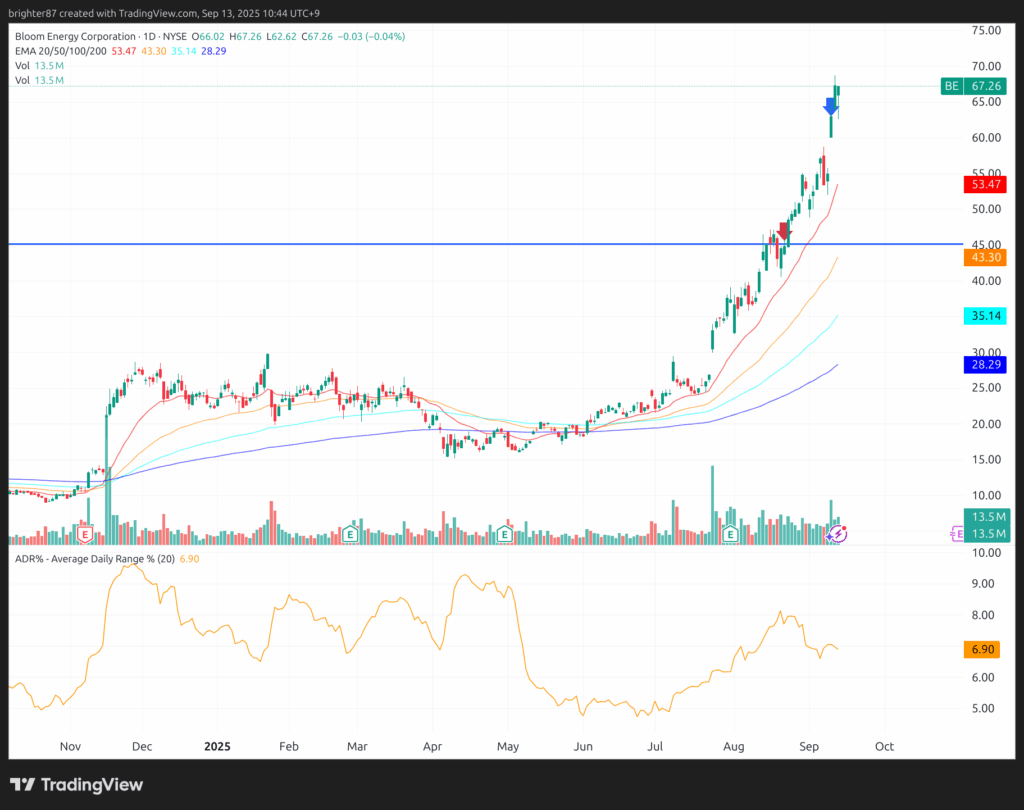Click the earnings E marker near August
The height and width of the screenshot is (810, 1024).
[730, 535]
